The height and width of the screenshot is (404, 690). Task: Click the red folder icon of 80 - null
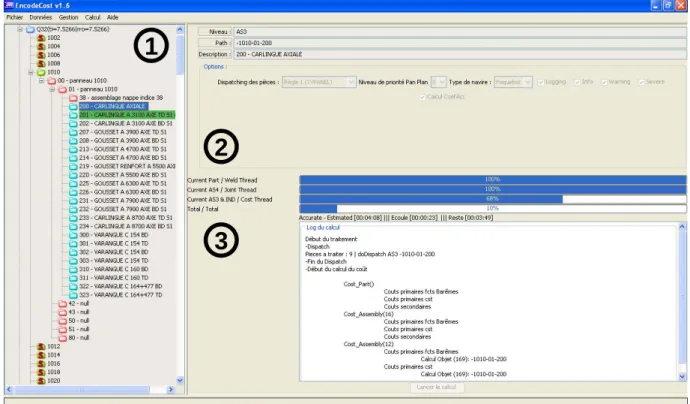(62, 338)
